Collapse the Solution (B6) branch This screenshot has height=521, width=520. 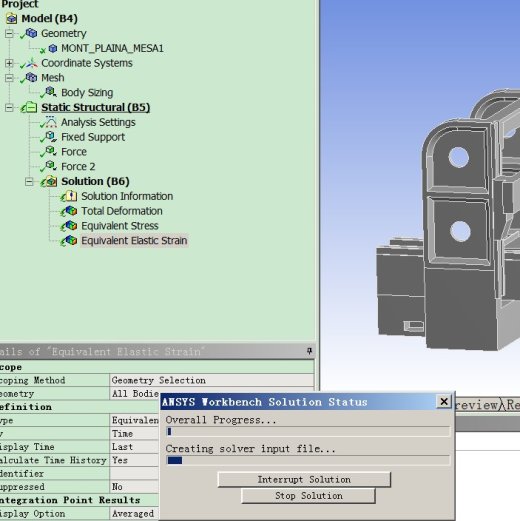29,182
